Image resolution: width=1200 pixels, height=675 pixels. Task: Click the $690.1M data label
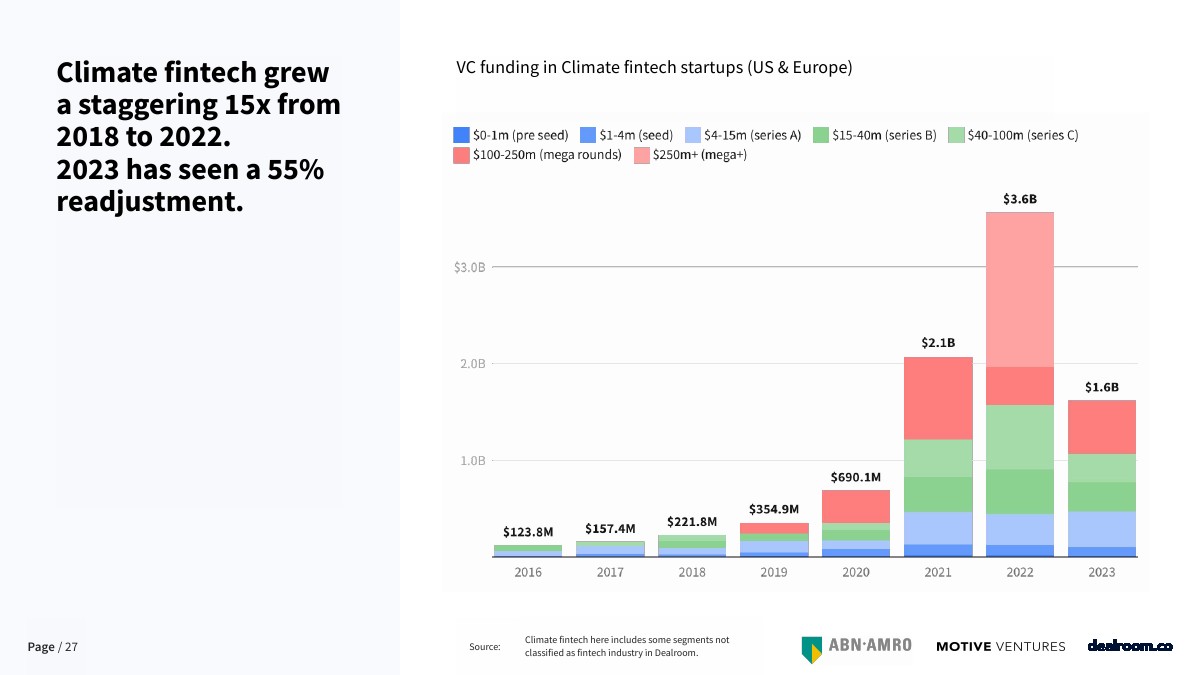[855, 477]
